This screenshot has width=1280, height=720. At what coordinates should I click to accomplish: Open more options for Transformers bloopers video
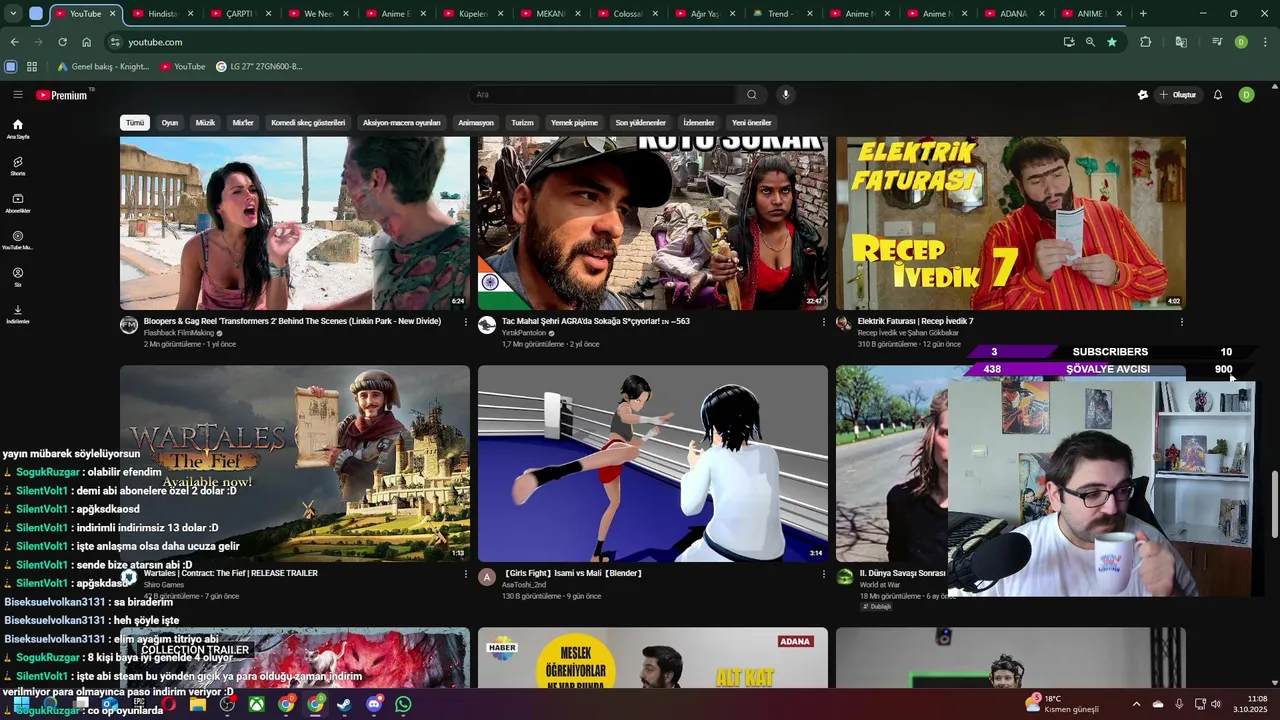(465, 322)
